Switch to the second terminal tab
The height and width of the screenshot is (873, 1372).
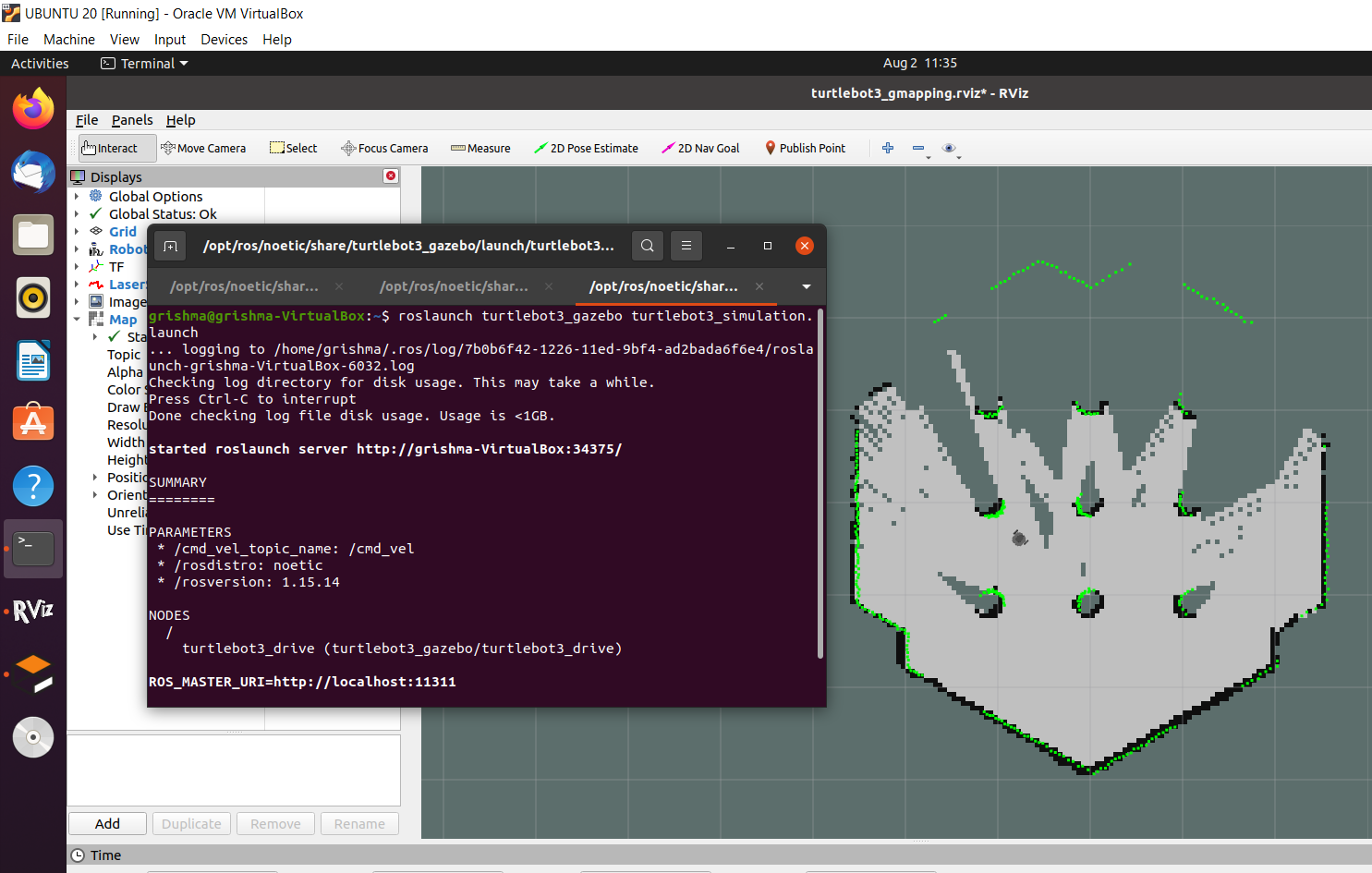454,286
